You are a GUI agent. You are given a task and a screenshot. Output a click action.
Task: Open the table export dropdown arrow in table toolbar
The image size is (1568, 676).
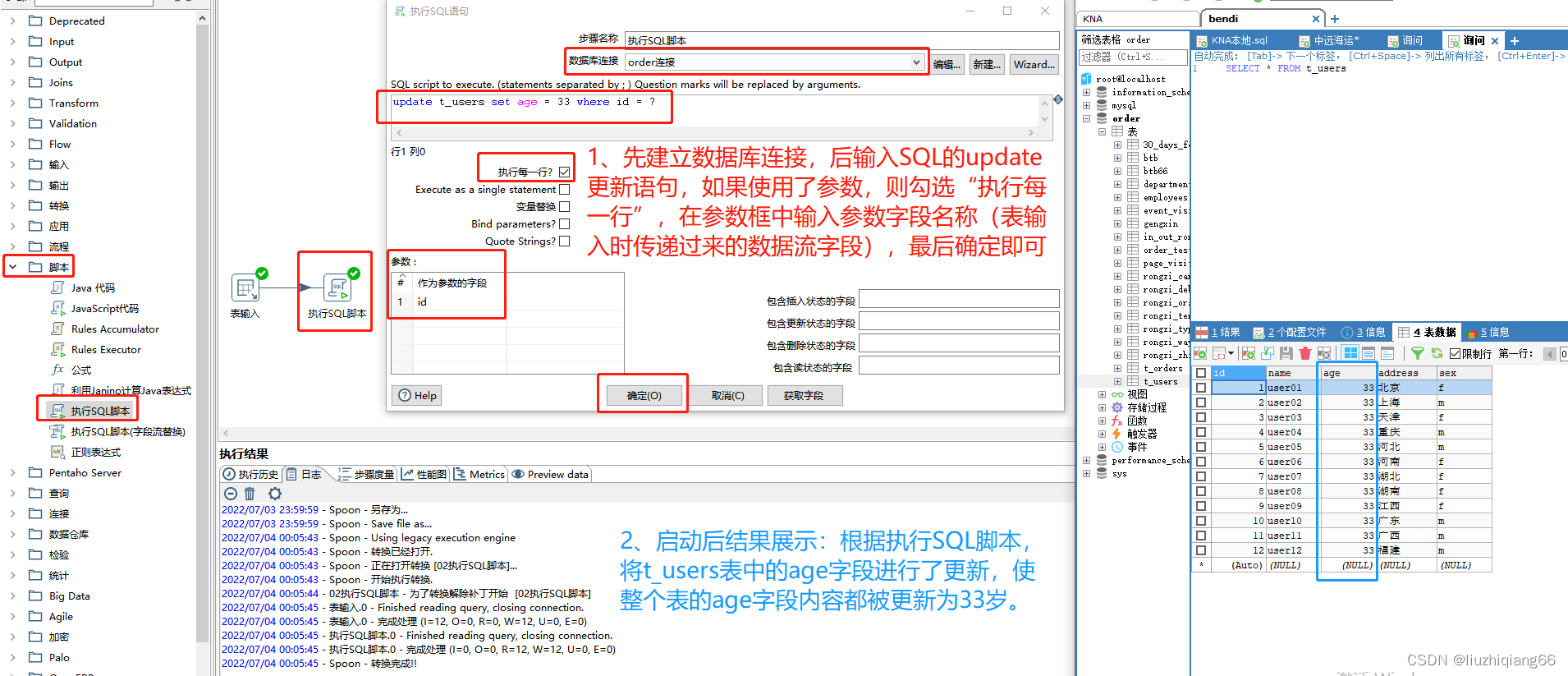click(x=1231, y=353)
